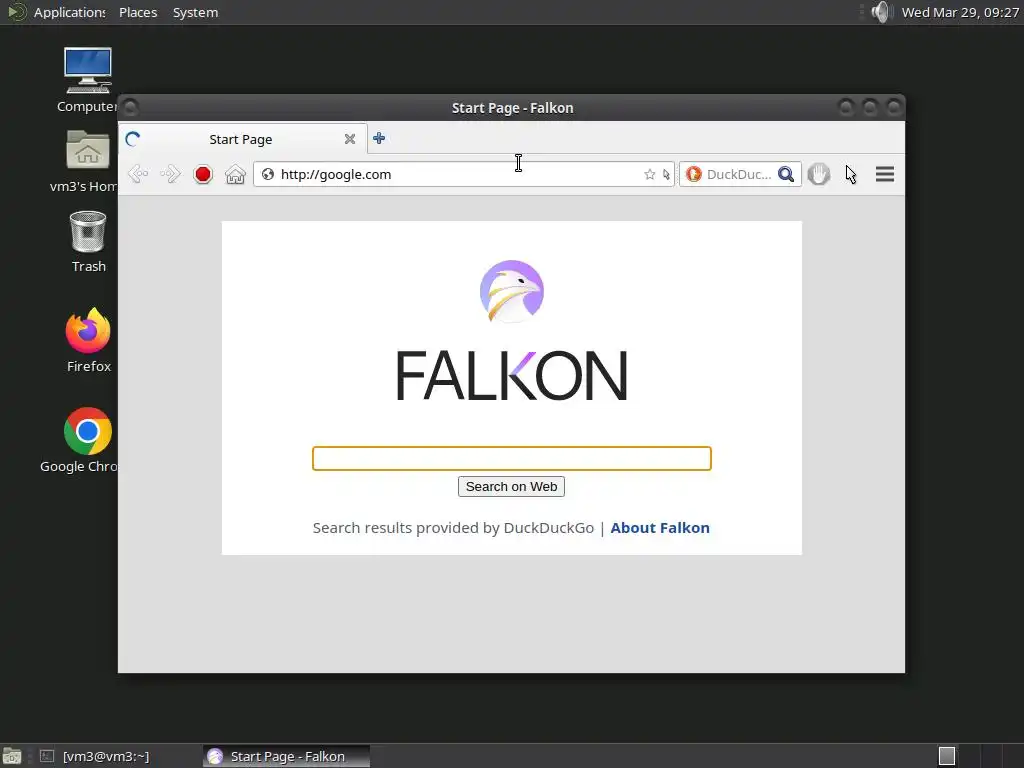
Task: Click the volume speaker icon in top panel
Action: coord(882,12)
